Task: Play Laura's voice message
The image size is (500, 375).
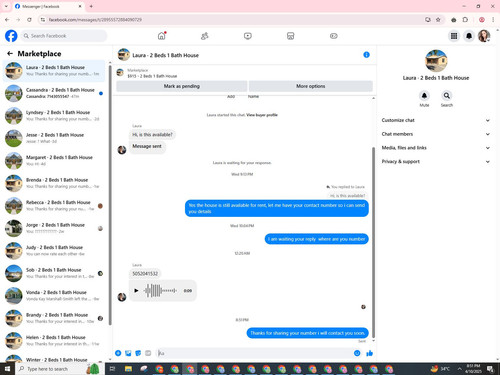Action: (136, 291)
